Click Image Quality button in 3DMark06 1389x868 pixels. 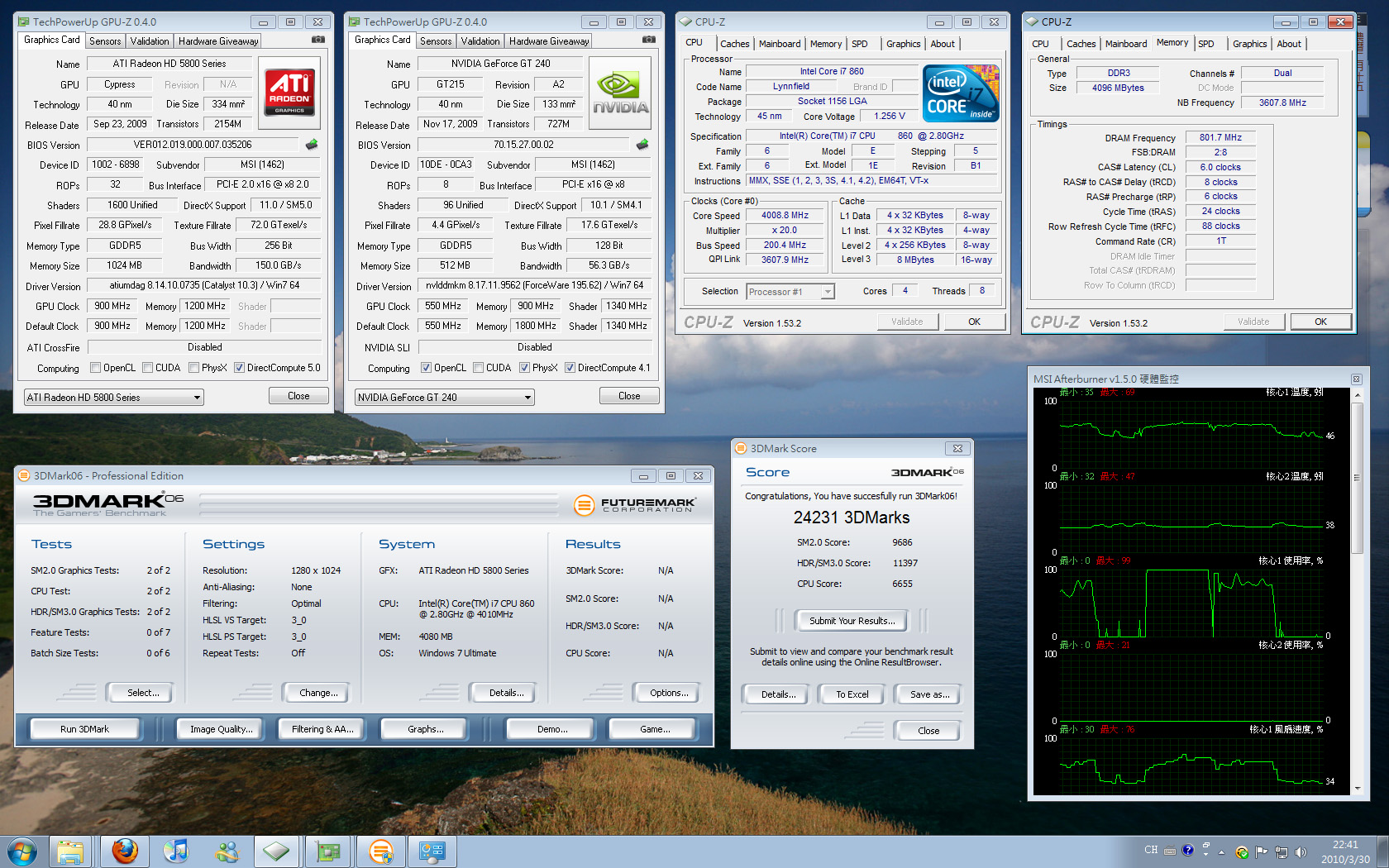pyautogui.click(x=221, y=729)
